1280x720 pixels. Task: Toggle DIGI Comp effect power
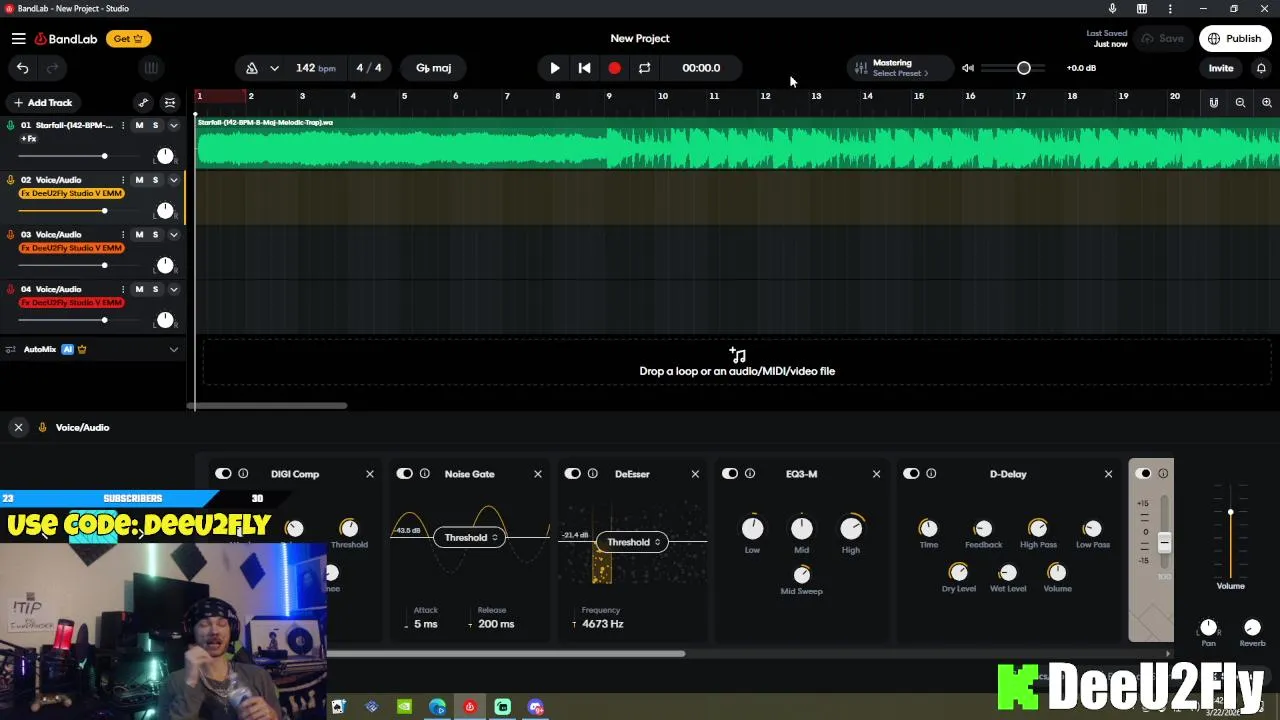[x=223, y=474]
